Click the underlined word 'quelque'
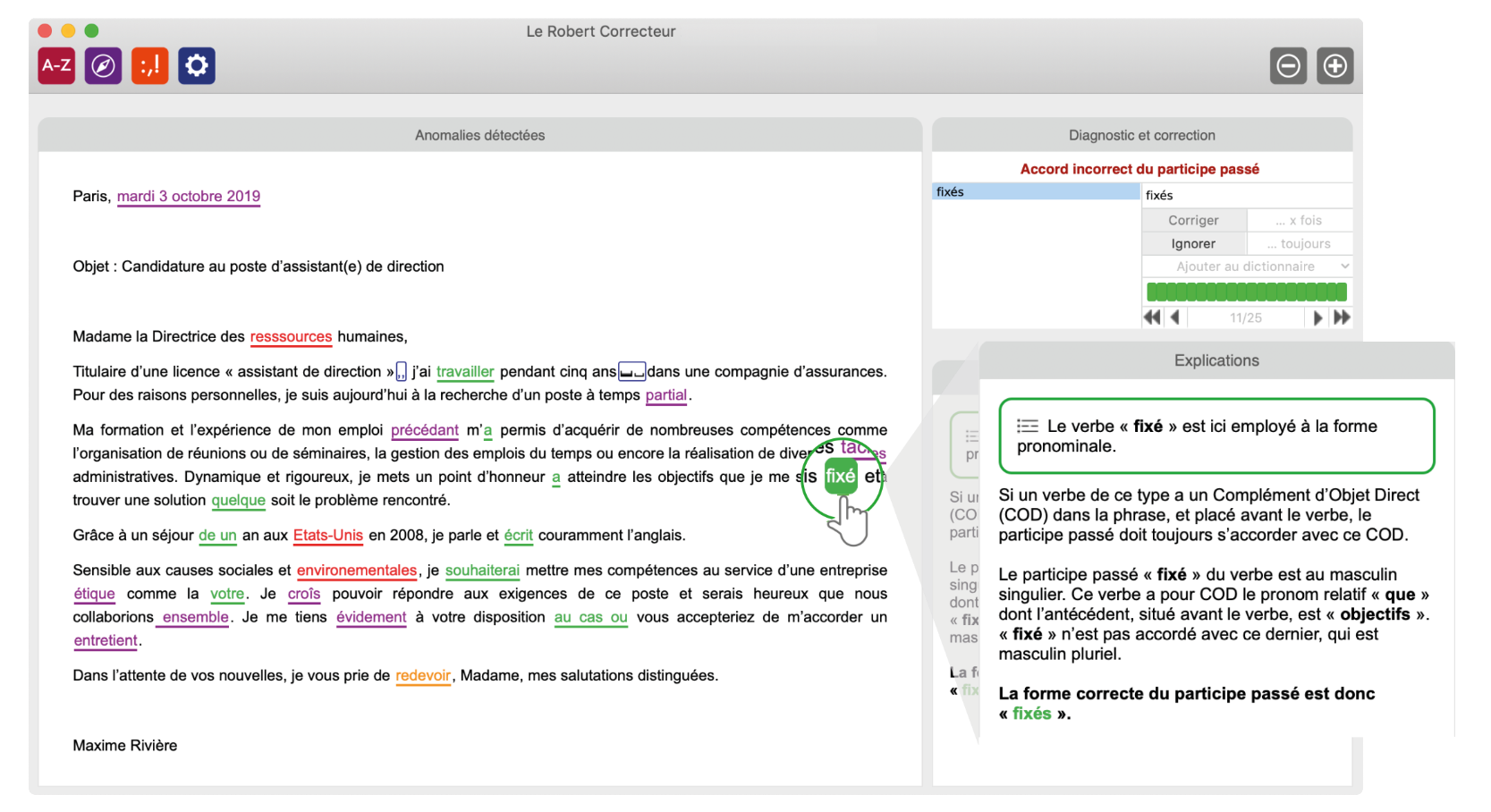1491x812 pixels. tap(238, 501)
